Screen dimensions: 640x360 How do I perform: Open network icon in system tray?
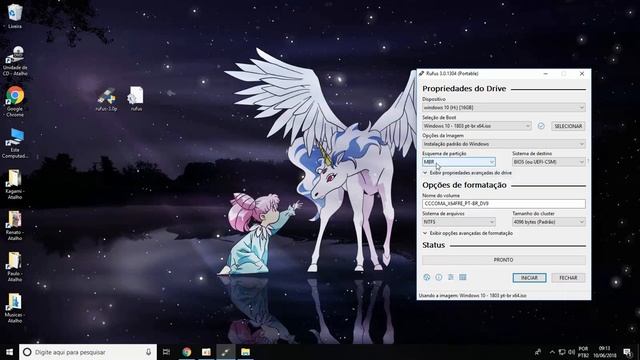(562, 352)
